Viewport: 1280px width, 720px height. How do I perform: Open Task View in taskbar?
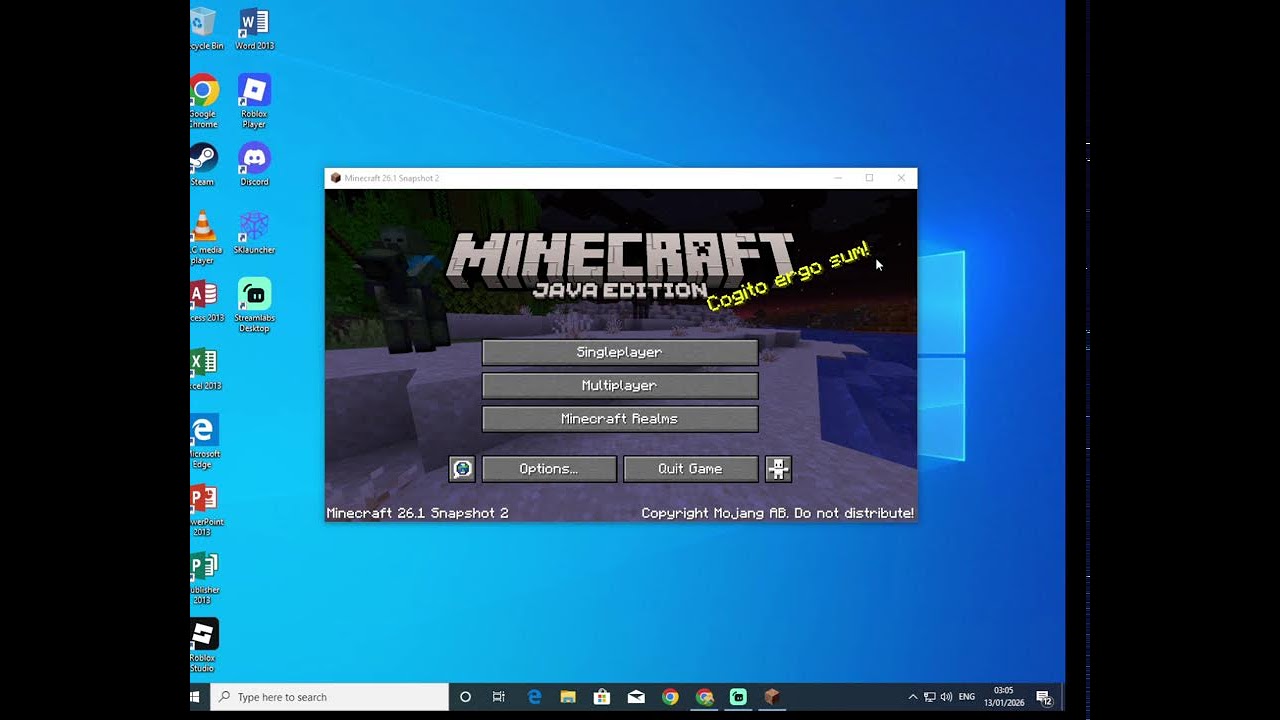point(499,697)
